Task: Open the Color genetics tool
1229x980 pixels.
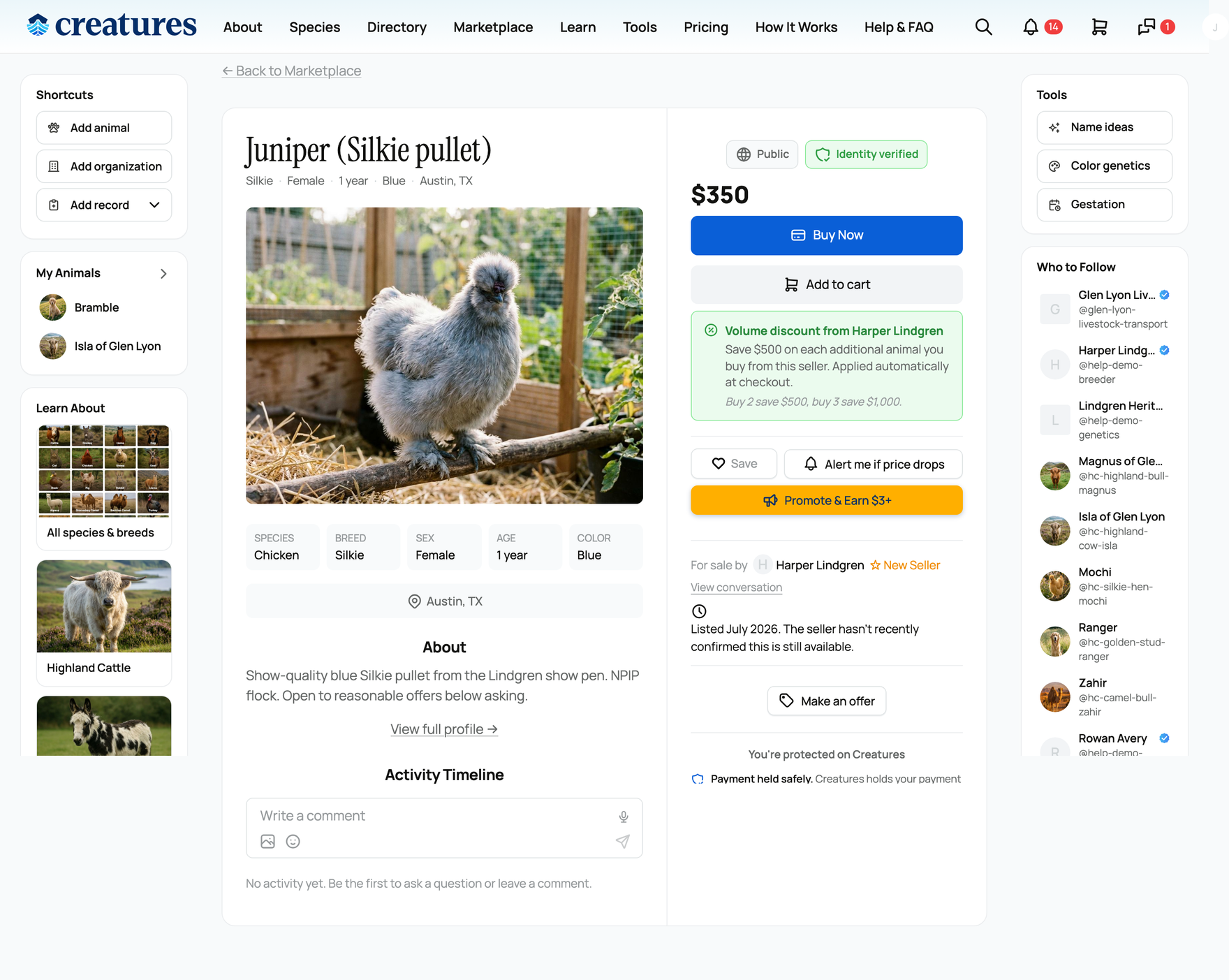Action: coord(1105,166)
